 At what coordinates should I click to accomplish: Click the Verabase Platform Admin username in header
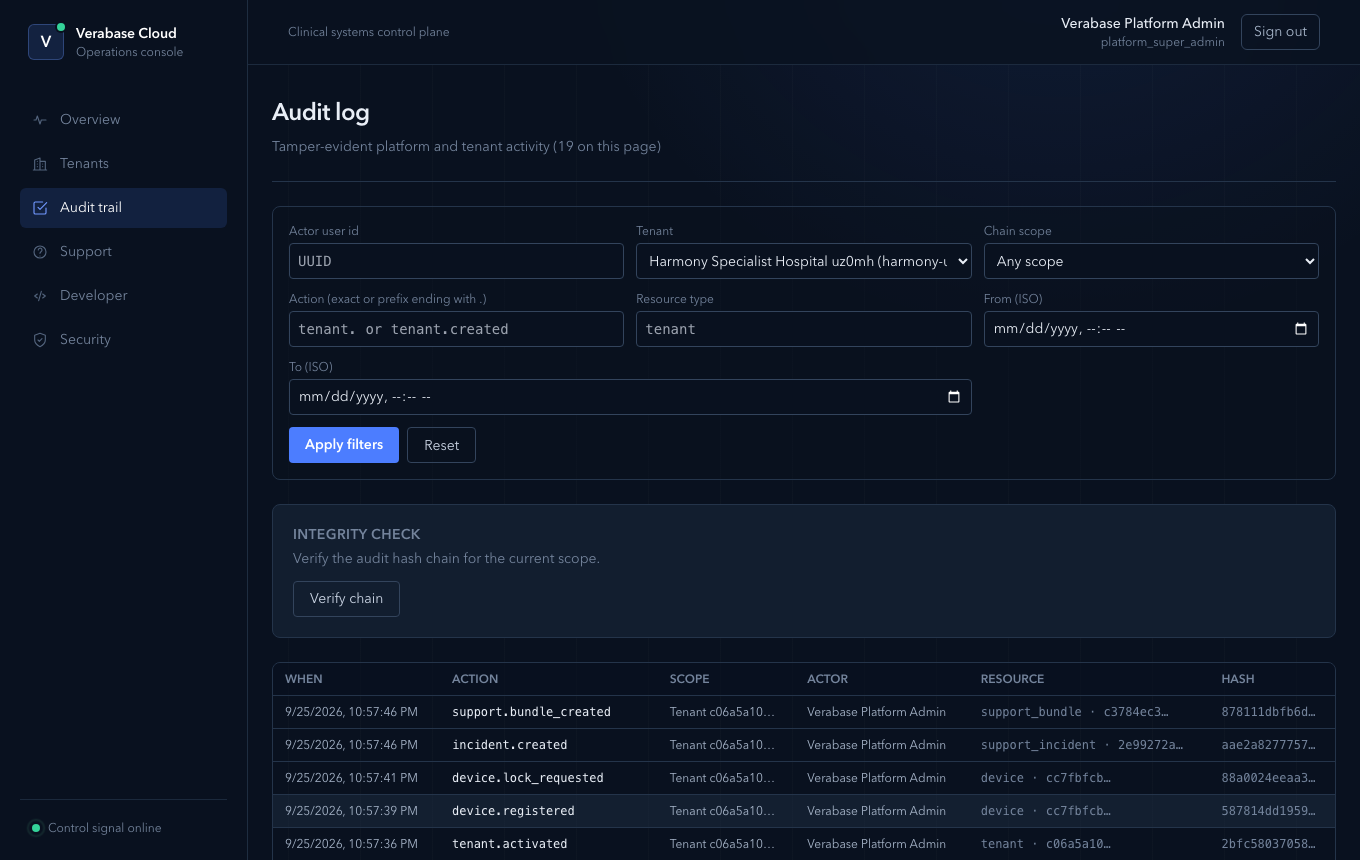click(1143, 23)
